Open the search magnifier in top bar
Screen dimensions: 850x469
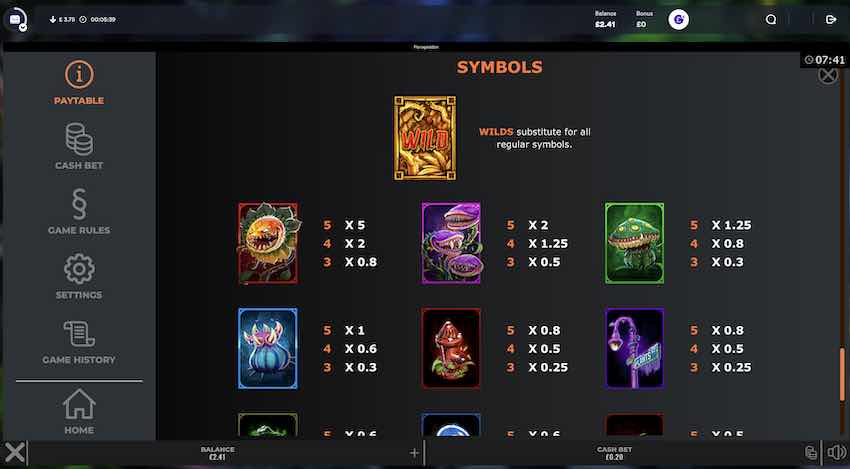pos(771,20)
